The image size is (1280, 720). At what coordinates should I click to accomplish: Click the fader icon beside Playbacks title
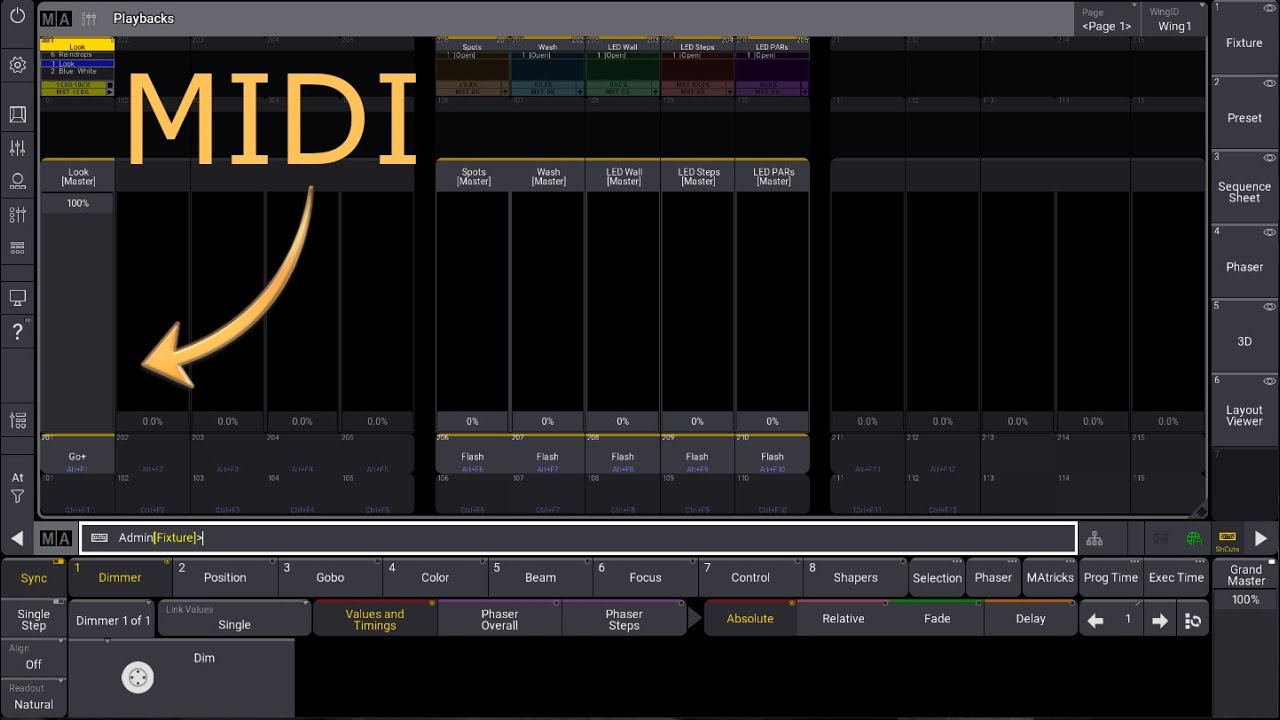coord(89,18)
